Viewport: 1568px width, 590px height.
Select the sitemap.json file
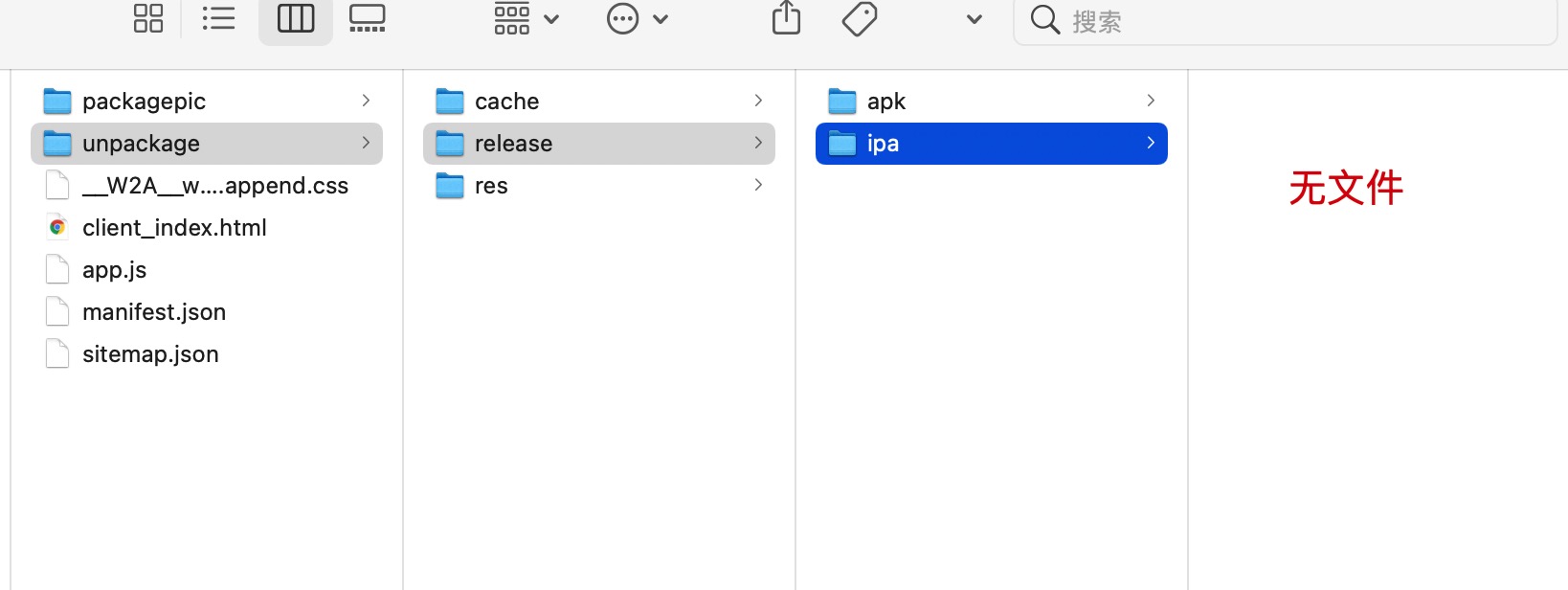150,354
